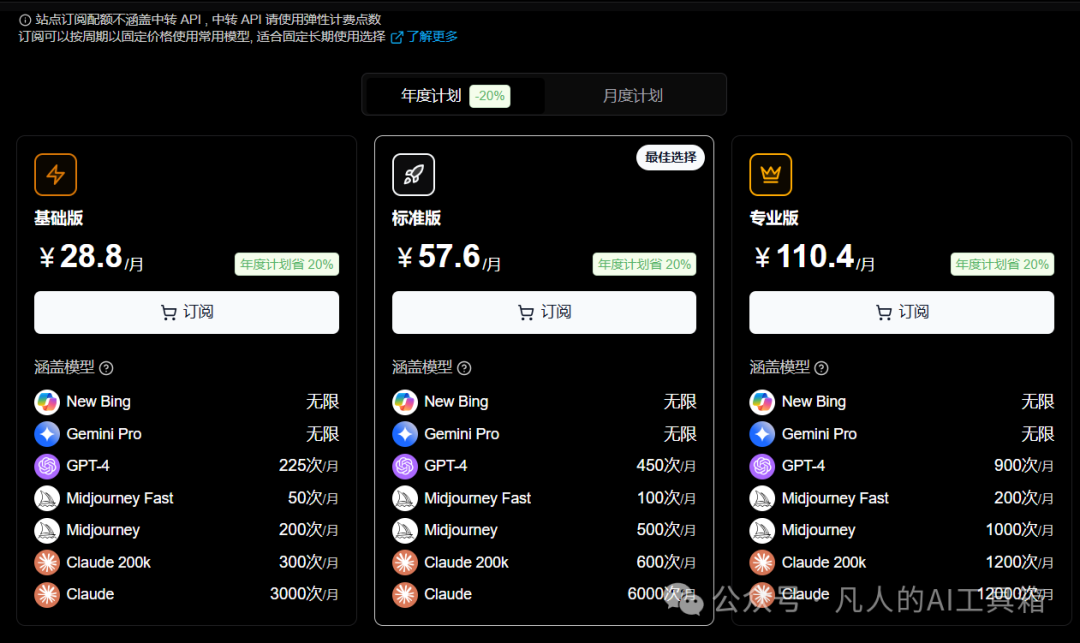
Task: Click the 3000次/月 Claude quota
Action: pyautogui.click(x=304, y=594)
